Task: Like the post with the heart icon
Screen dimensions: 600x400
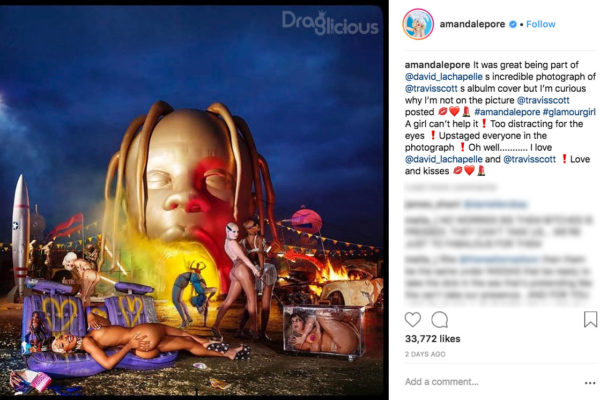Action: pyautogui.click(x=412, y=320)
